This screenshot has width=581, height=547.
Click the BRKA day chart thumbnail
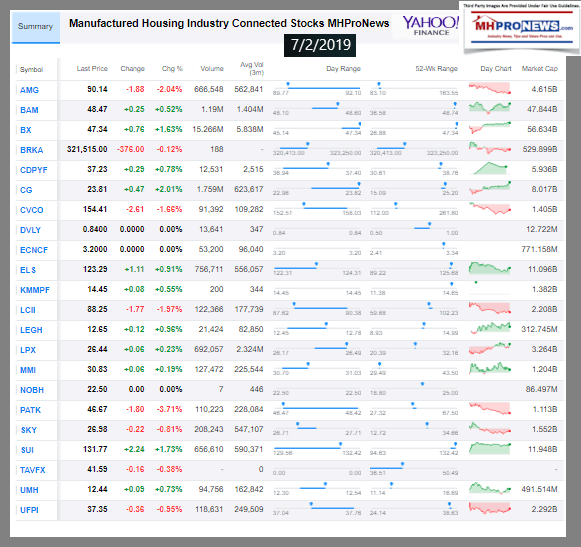click(x=490, y=148)
